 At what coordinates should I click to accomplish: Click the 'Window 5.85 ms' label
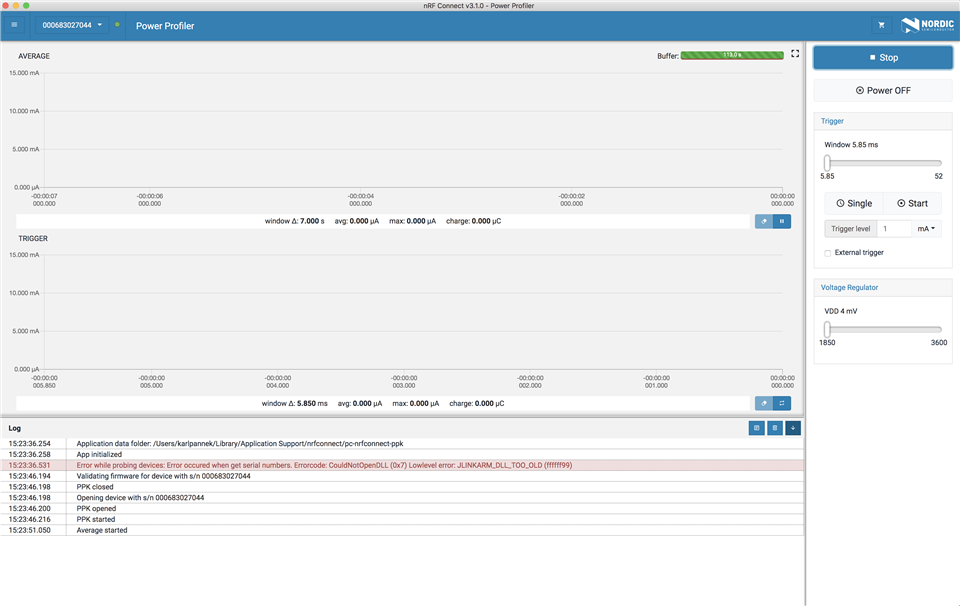[851, 145]
